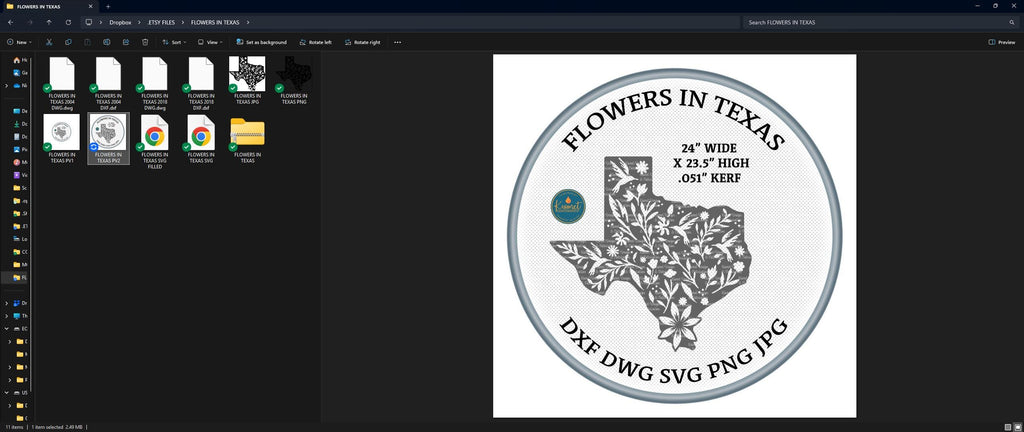Click Dropbox in the address bar
Screen dimensions: 1024x432
(120, 22)
